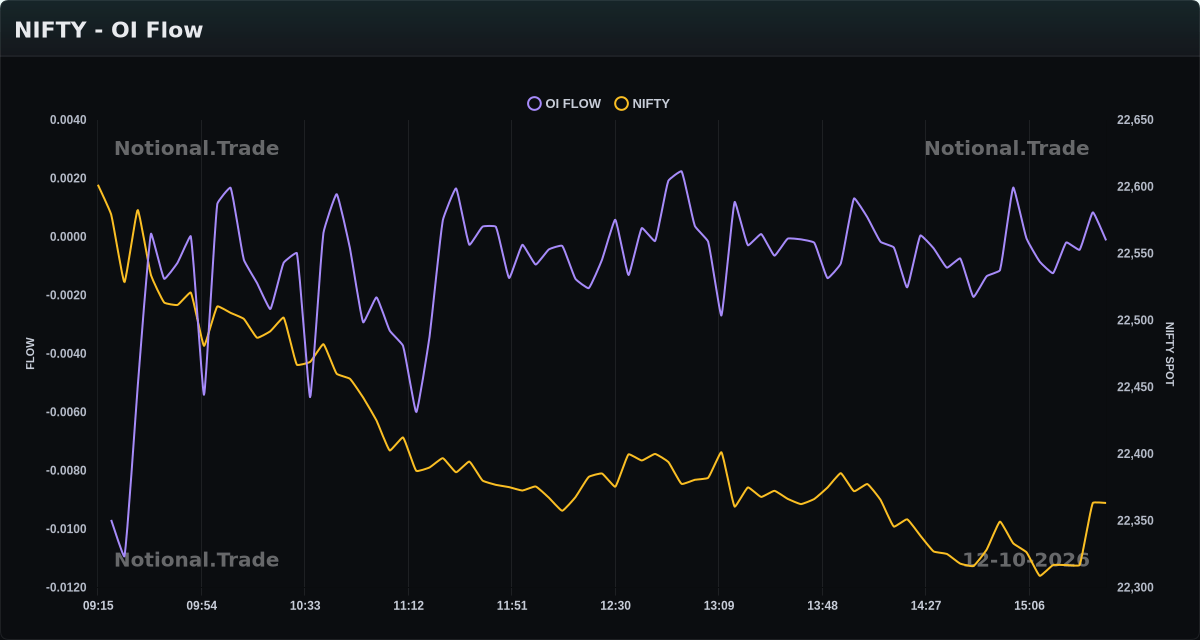Toggle the NIFTY series in legend

pyautogui.click(x=642, y=104)
